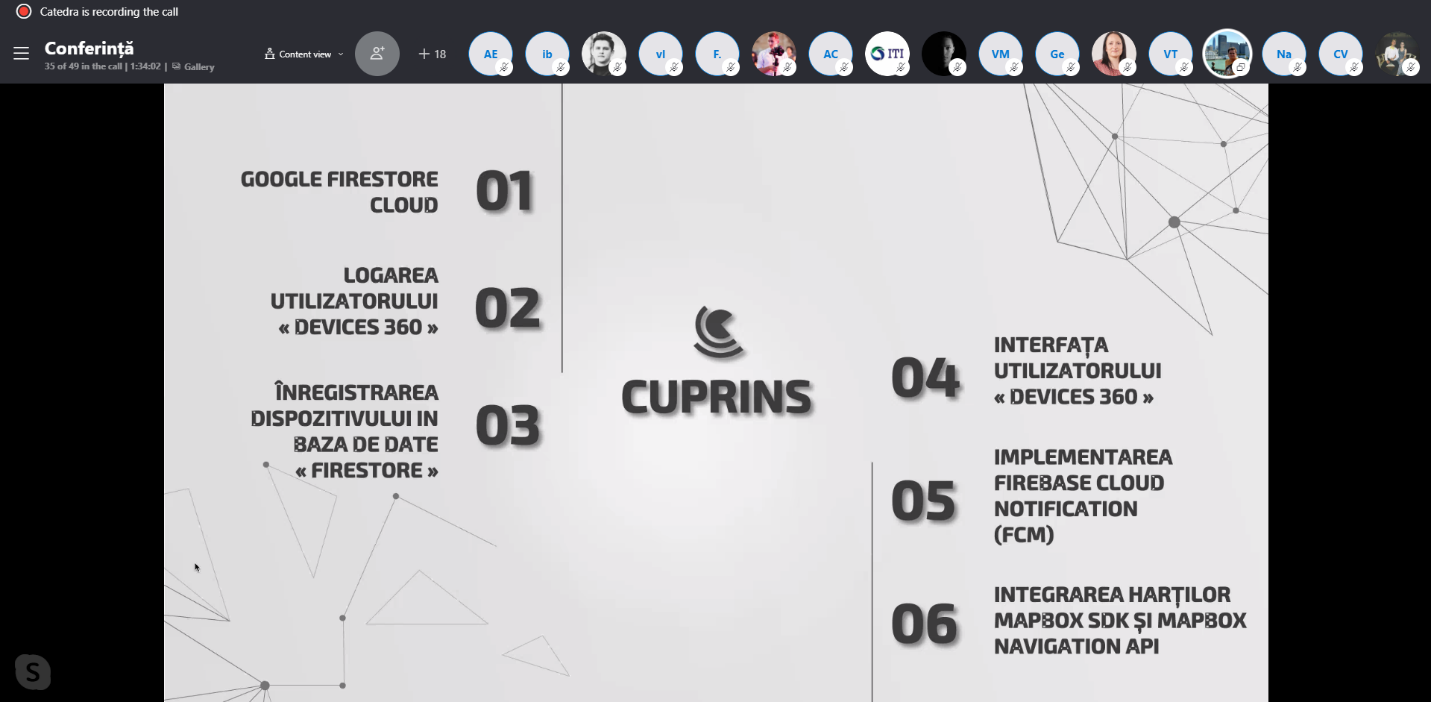Click the number 04 on the slide
The height and width of the screenshot is (702, 1431).
click(926, 378)
